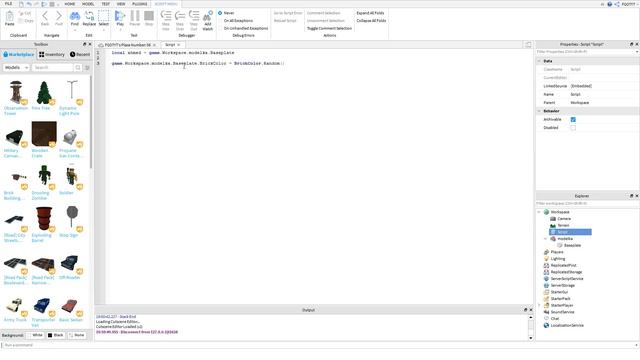Toggle the Archivable checkbox

click(x=573, y=120)
